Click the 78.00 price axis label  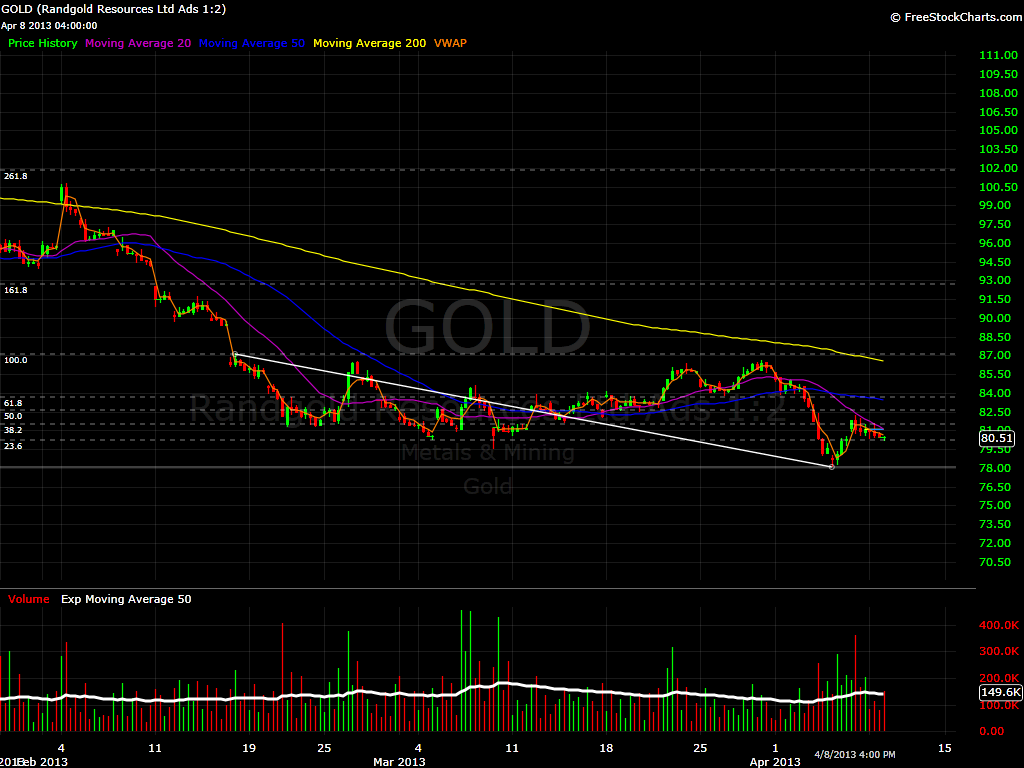coord(995,468)
